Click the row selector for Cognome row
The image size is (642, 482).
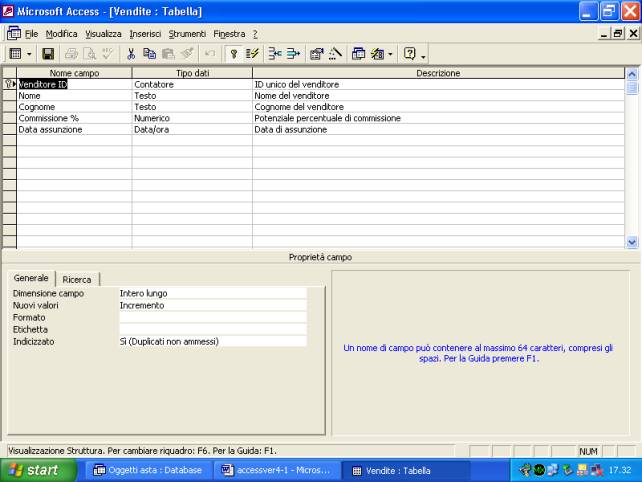point(9,107)
